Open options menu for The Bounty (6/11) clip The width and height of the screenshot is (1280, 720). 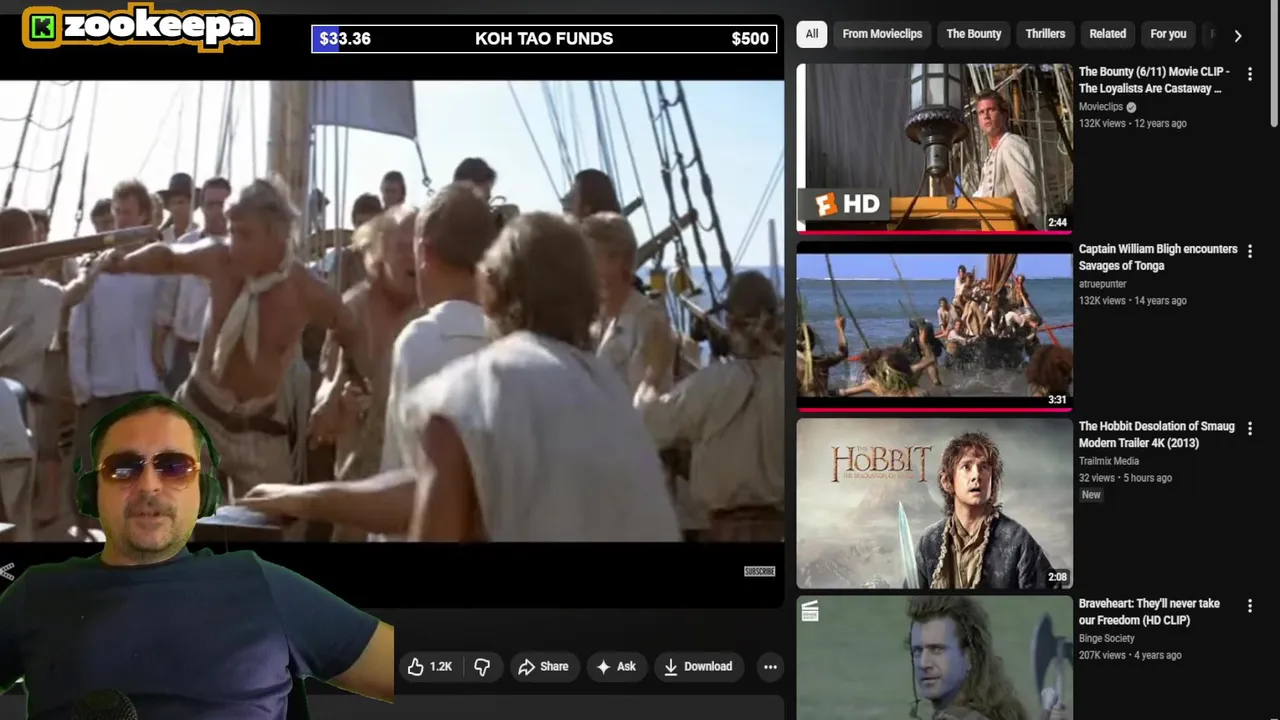pos(1250,74)
